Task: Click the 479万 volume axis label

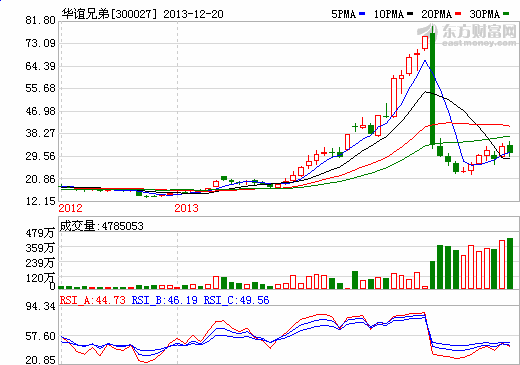Action: point(40,233)
